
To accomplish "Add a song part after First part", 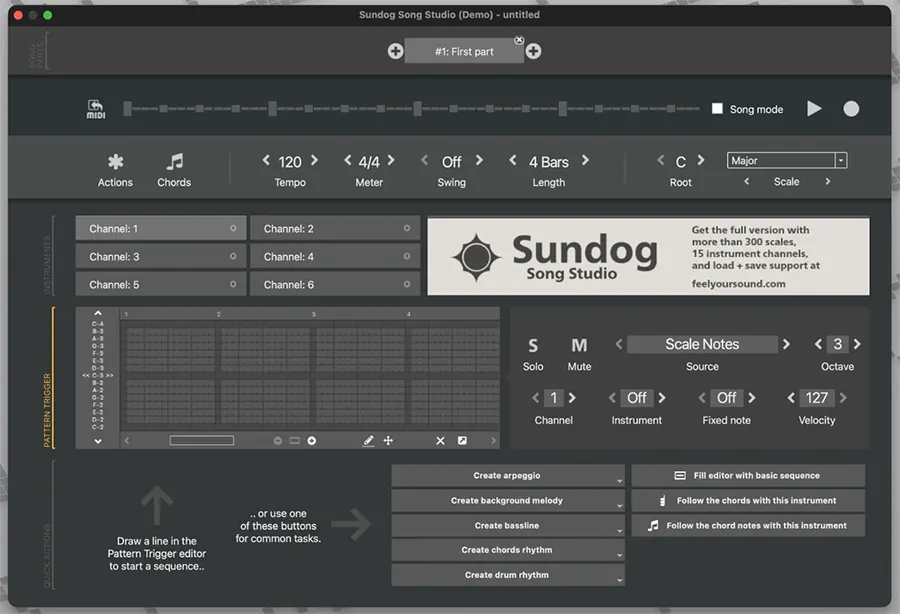I will (534, 51).
